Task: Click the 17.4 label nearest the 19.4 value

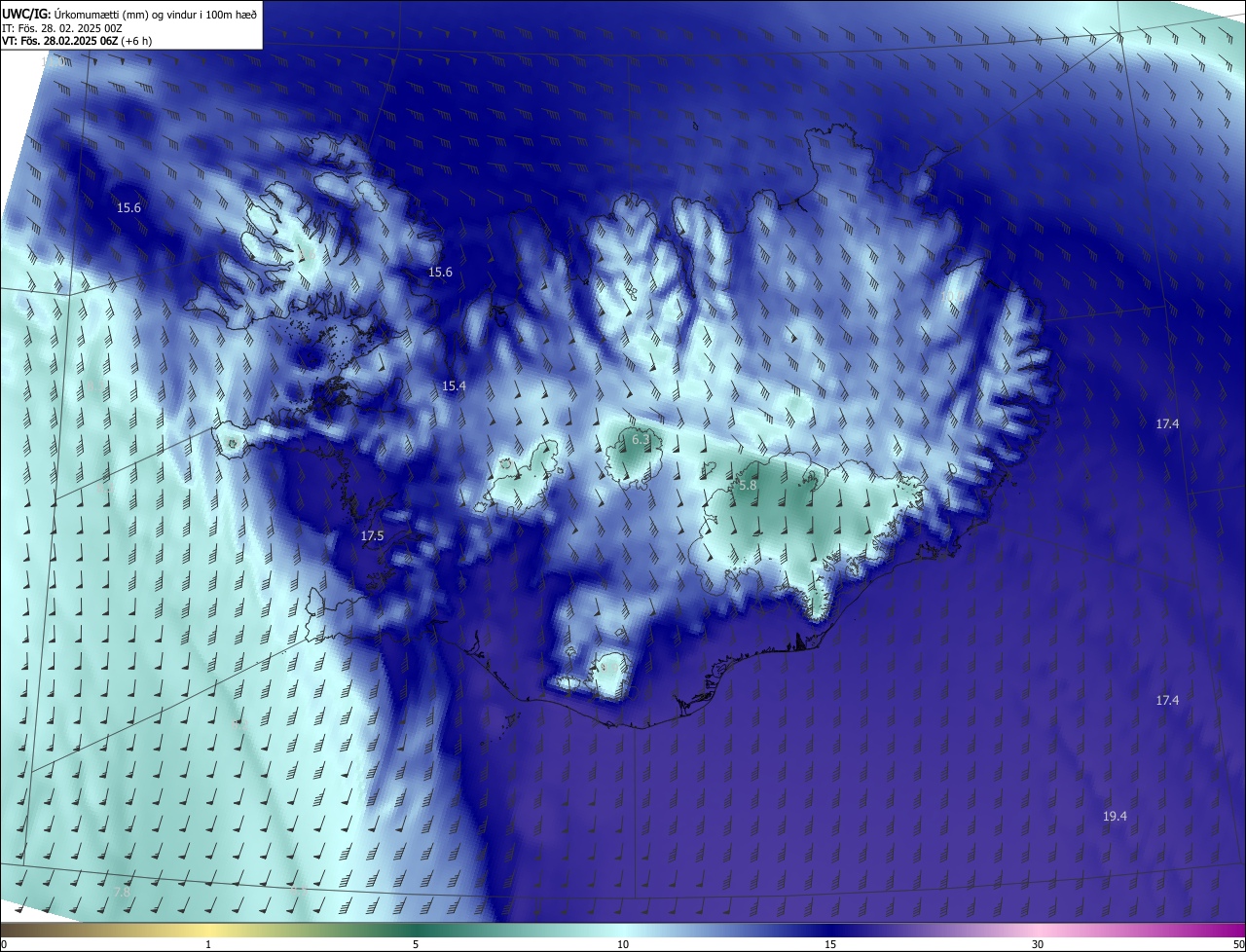Action: tap(1167, 701)
